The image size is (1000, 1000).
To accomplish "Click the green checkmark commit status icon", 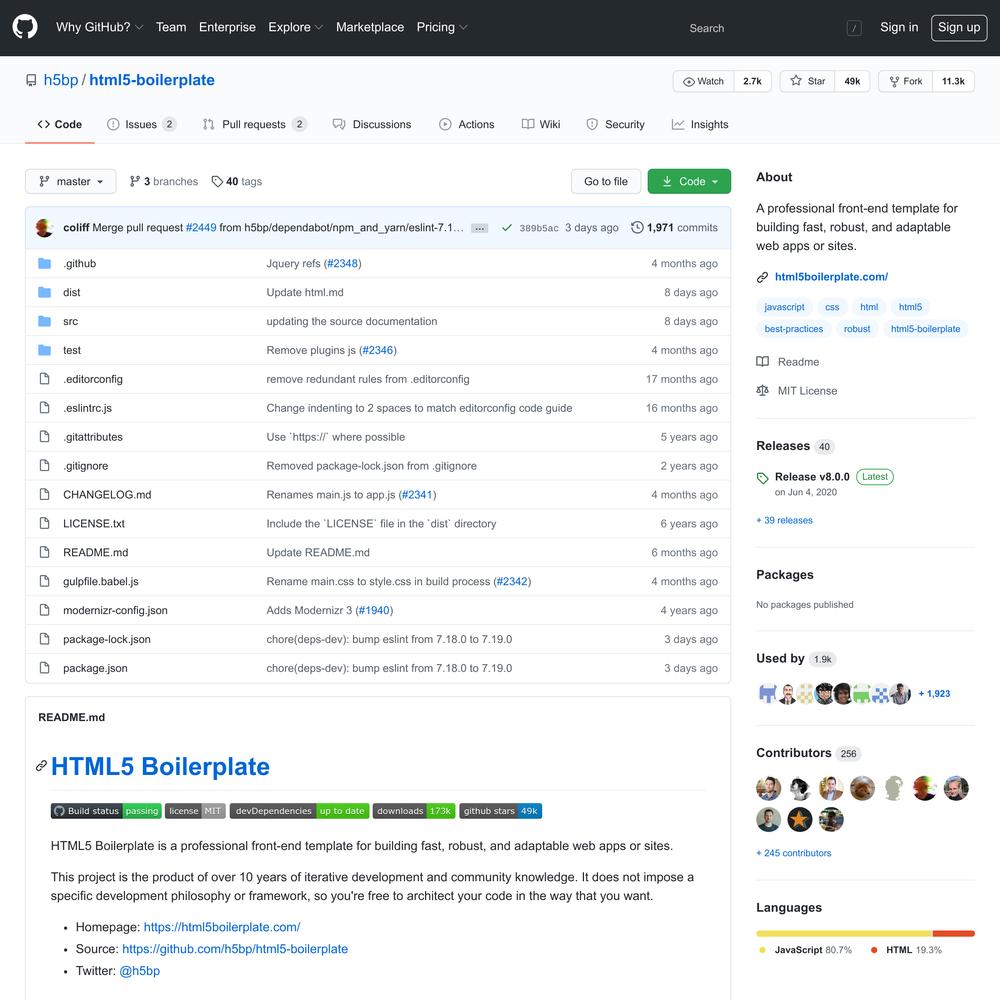I will click(506, 228).
